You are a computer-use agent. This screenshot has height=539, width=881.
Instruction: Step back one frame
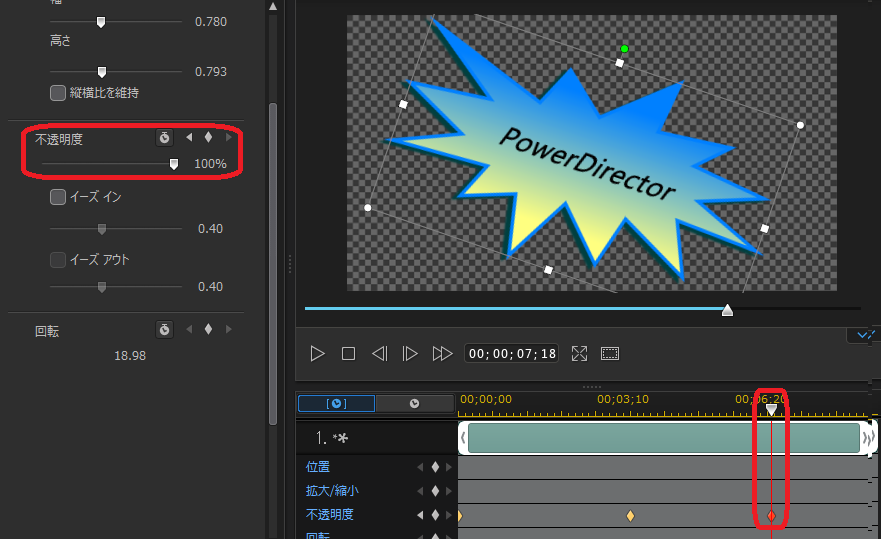tap(380, 354)
